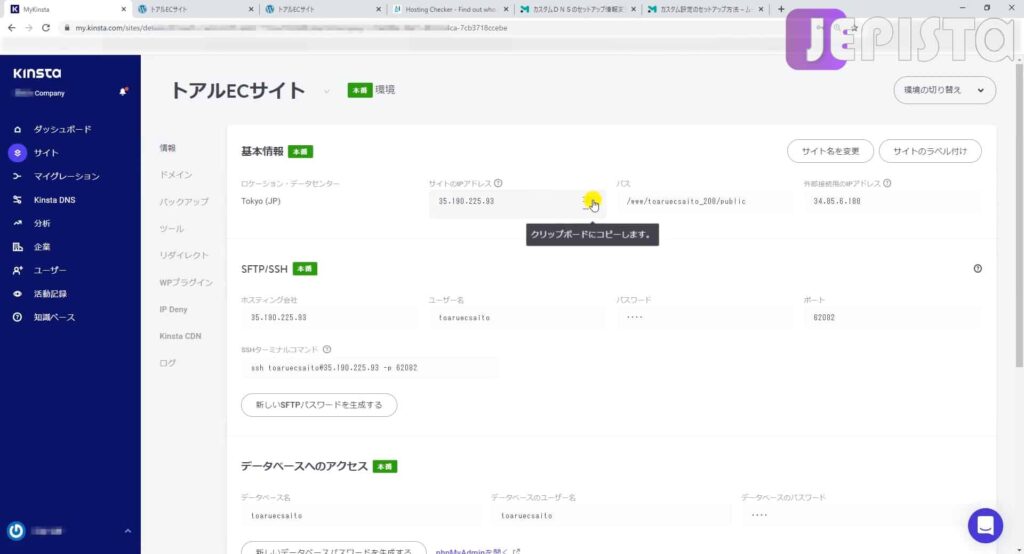Click the SSH terminal command field
Image resolution: width=1024 pixels, height=554 pixels.
pyautogui.click(x=370, y=368)
